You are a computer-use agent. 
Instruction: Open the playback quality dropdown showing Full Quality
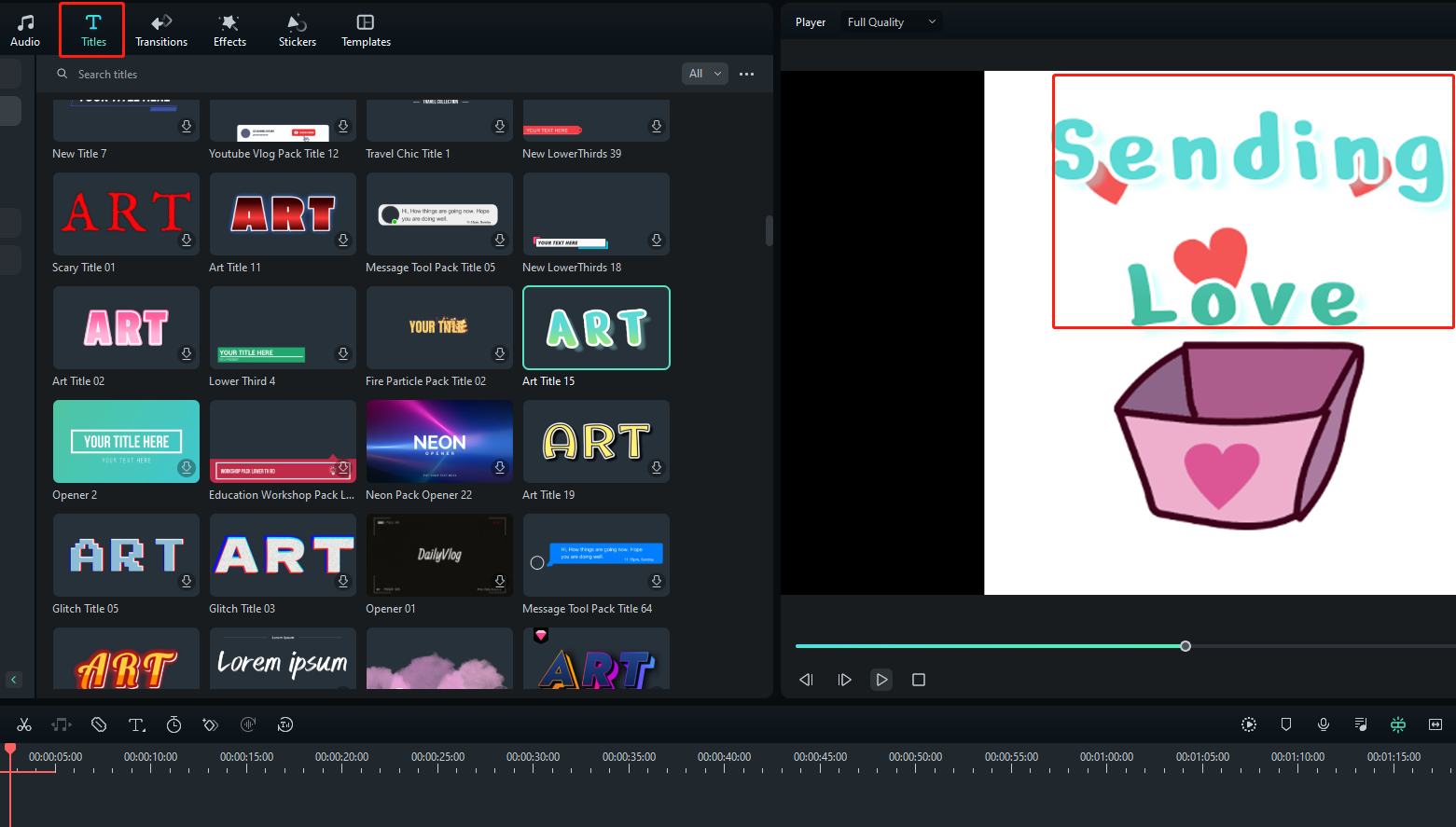pyautogui.click(x=890, y=21)
